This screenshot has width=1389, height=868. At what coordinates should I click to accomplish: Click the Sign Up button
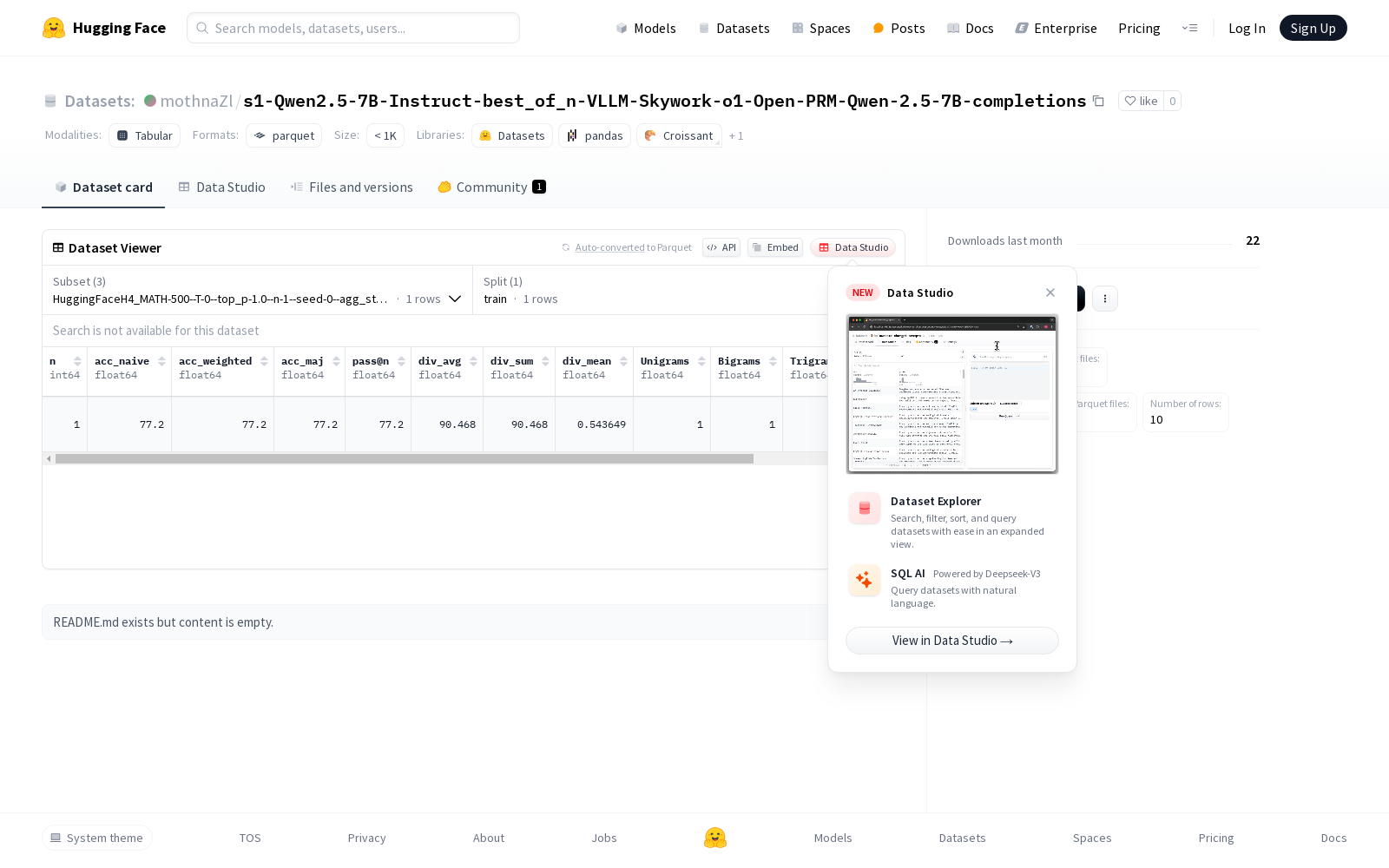[x=1313, y=28]
